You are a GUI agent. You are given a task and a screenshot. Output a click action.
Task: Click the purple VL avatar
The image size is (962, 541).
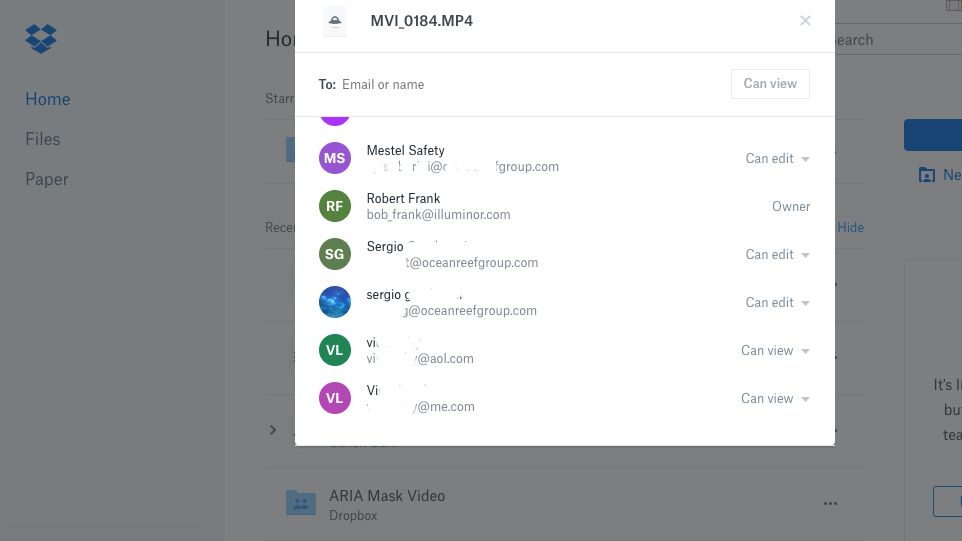click(335, 398)
